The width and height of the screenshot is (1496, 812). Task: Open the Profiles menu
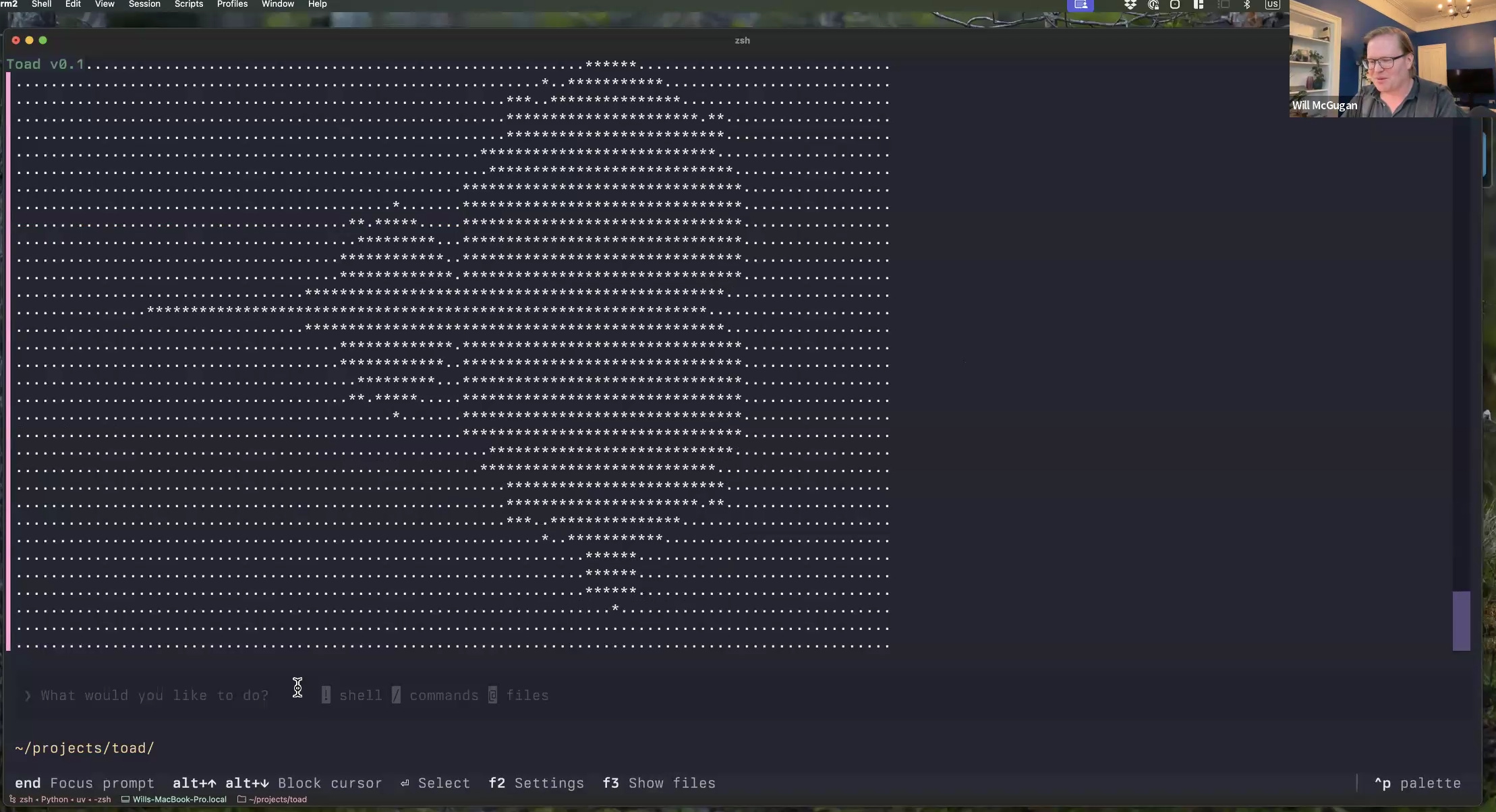click(232, 4)
